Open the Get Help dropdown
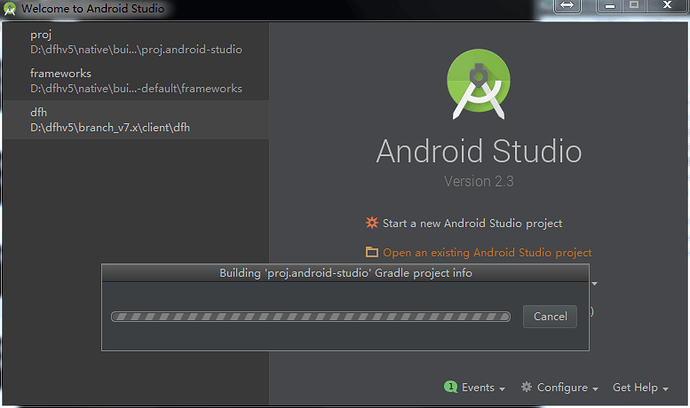 click(x=640, y=387)
